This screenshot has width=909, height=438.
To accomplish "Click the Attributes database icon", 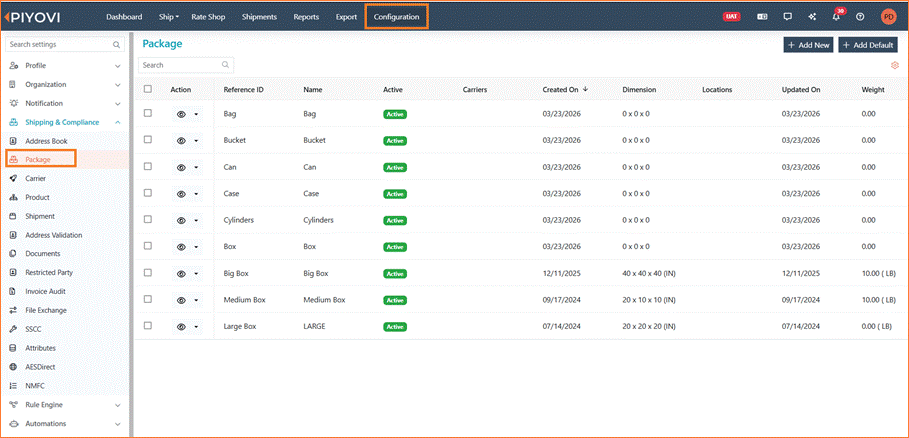I will coord(13,348).
